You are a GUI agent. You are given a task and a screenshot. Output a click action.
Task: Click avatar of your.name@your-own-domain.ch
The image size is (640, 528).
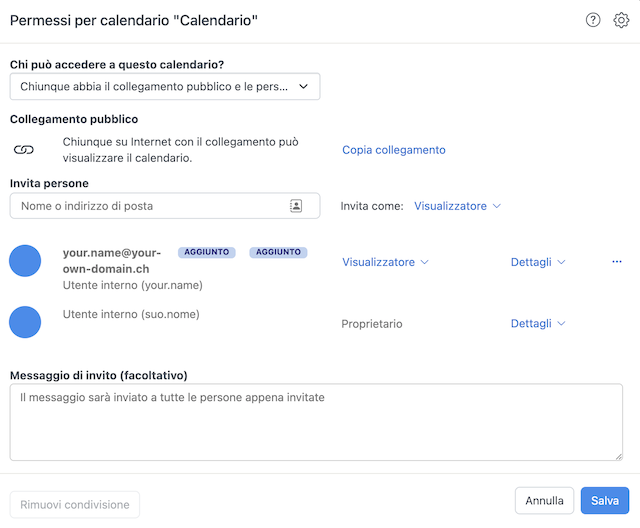(25, 261)
